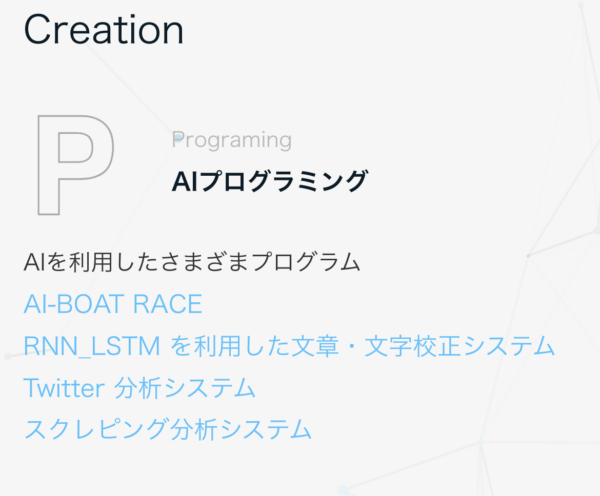This screenshot has width=600, height=496.
Task: Click the Creation section heading
Action: point(104,30)
